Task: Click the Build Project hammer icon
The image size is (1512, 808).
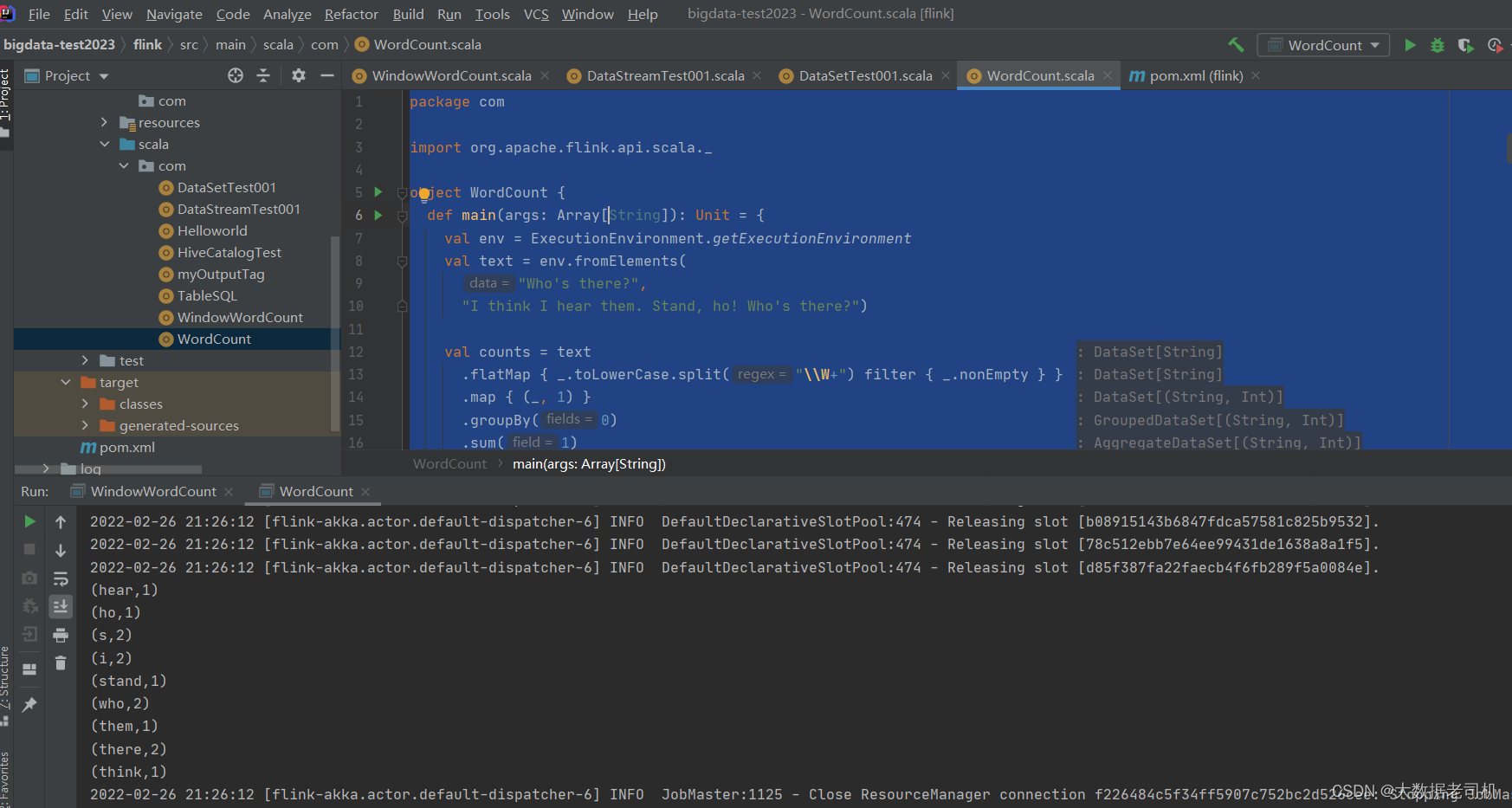Action: point(1236,45)
